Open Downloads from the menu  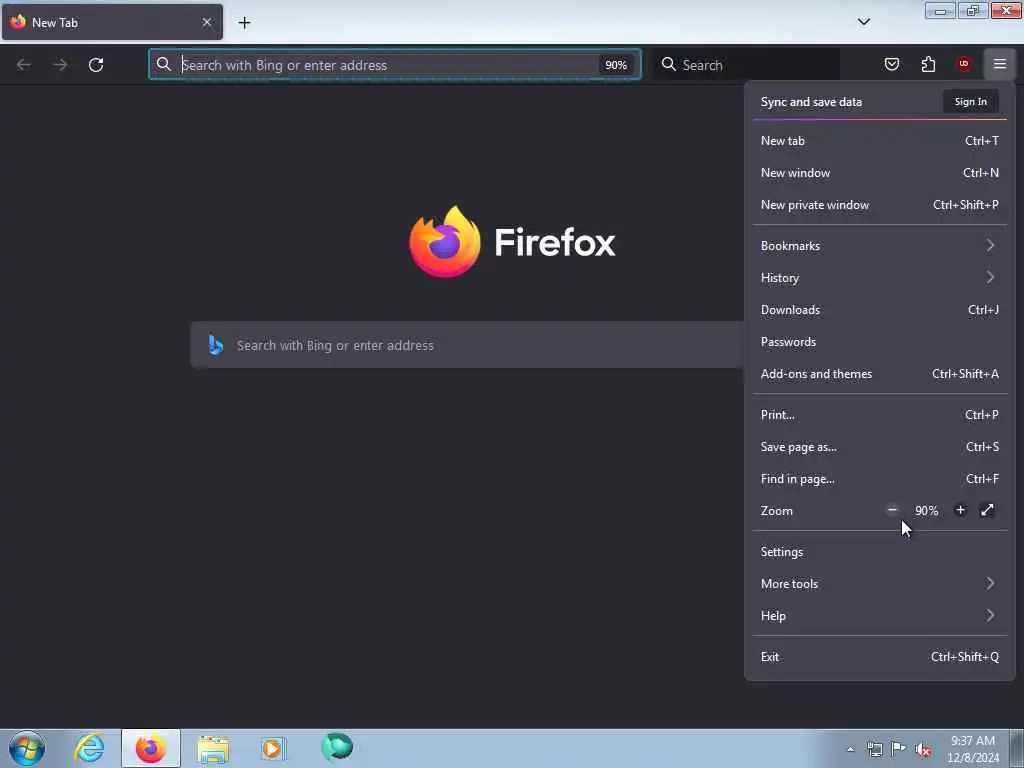[x=880, y=310]
